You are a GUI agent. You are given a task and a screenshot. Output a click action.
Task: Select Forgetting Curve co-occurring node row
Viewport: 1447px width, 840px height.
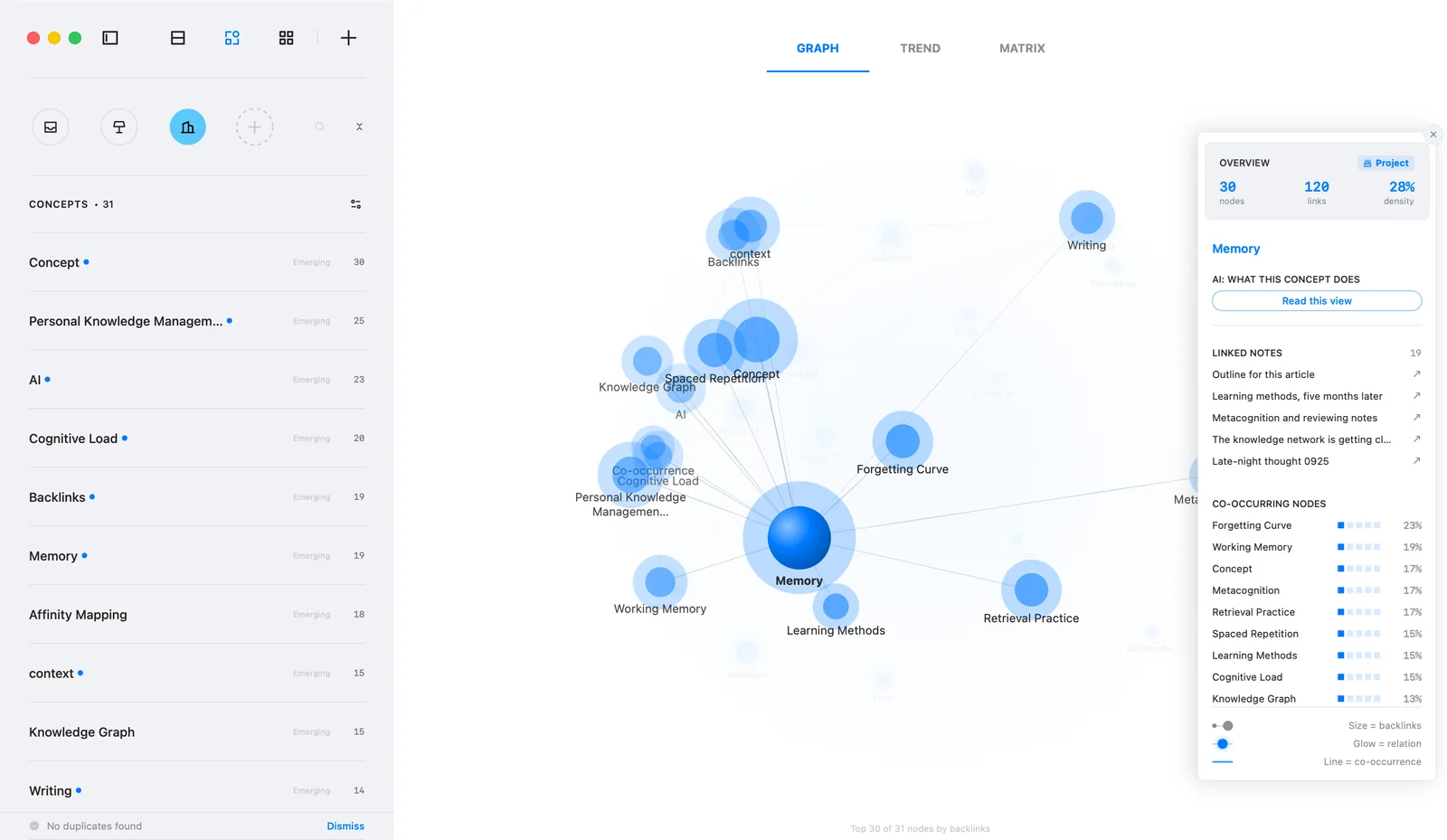click(1317, 525)
